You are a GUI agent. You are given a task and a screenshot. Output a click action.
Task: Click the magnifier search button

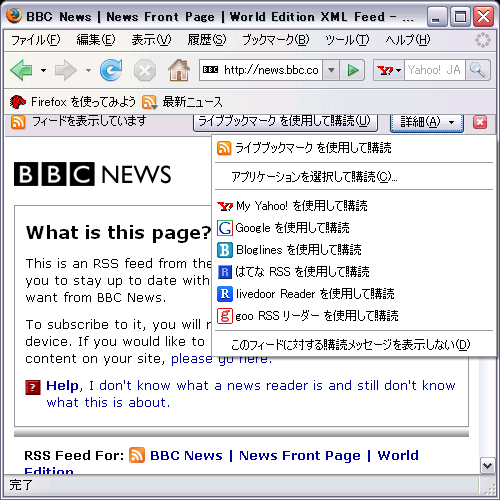click(x=478, y=70)
